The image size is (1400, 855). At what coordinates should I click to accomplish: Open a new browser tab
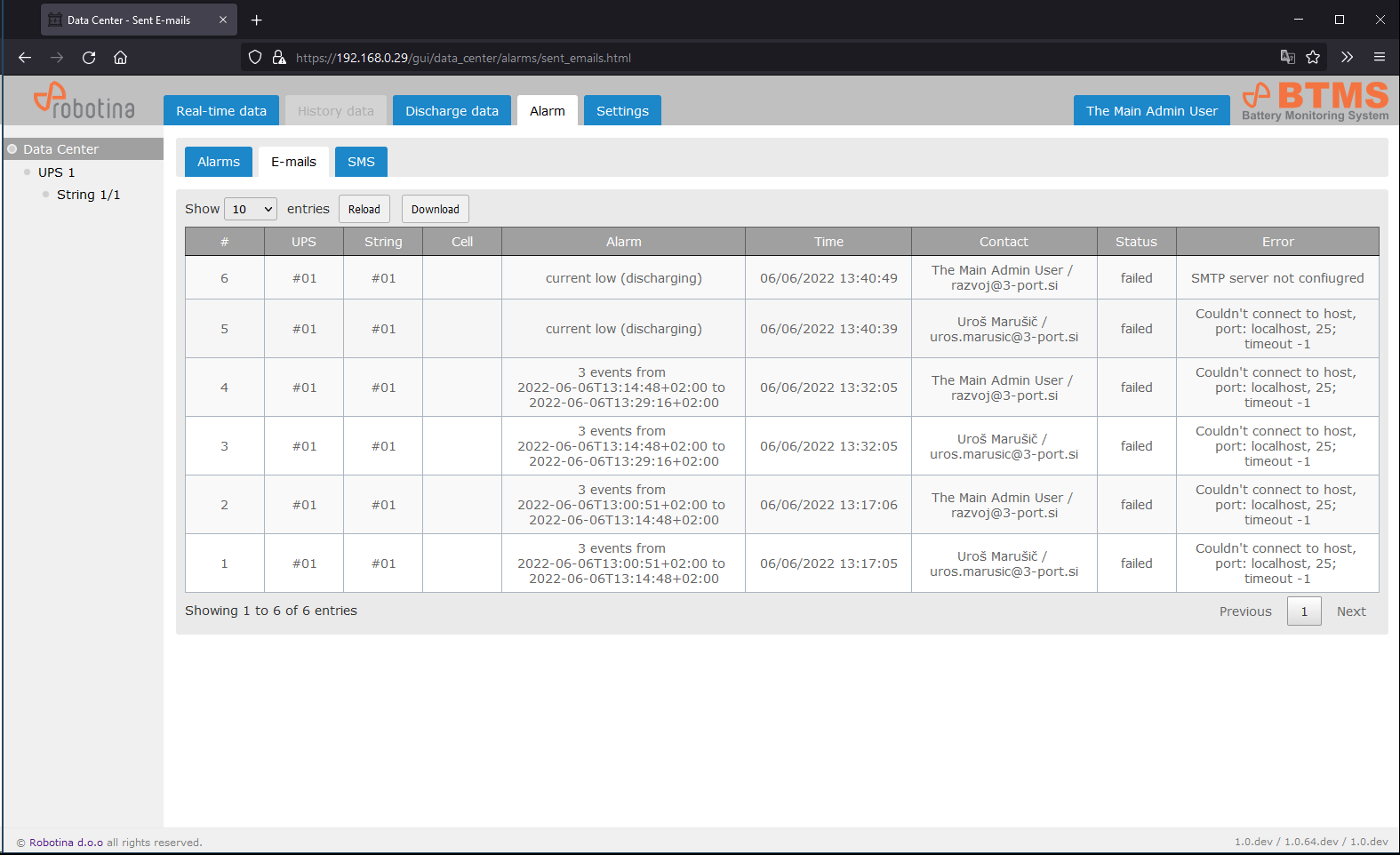pos(256,20)
